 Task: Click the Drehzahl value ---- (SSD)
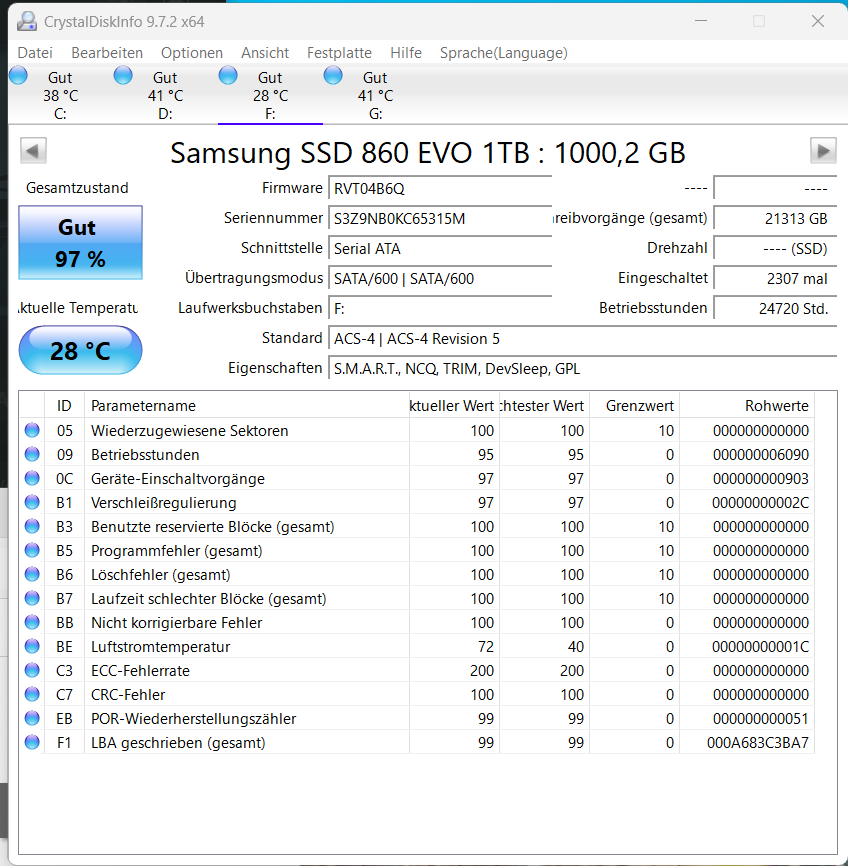click(x=775, y=249)
